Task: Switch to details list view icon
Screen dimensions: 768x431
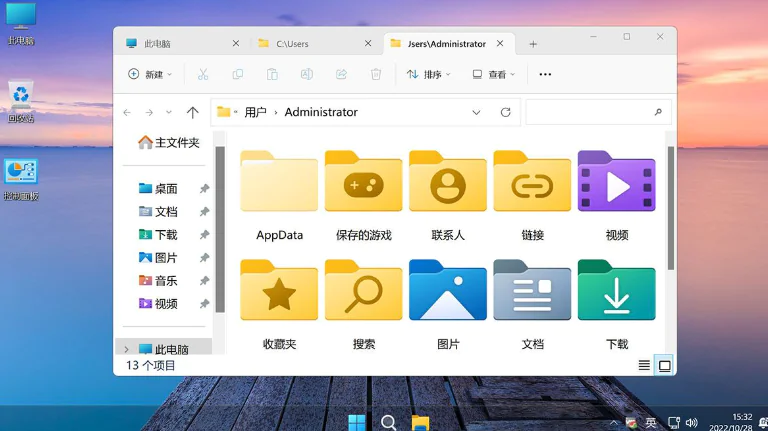Action: pos(644,365)
